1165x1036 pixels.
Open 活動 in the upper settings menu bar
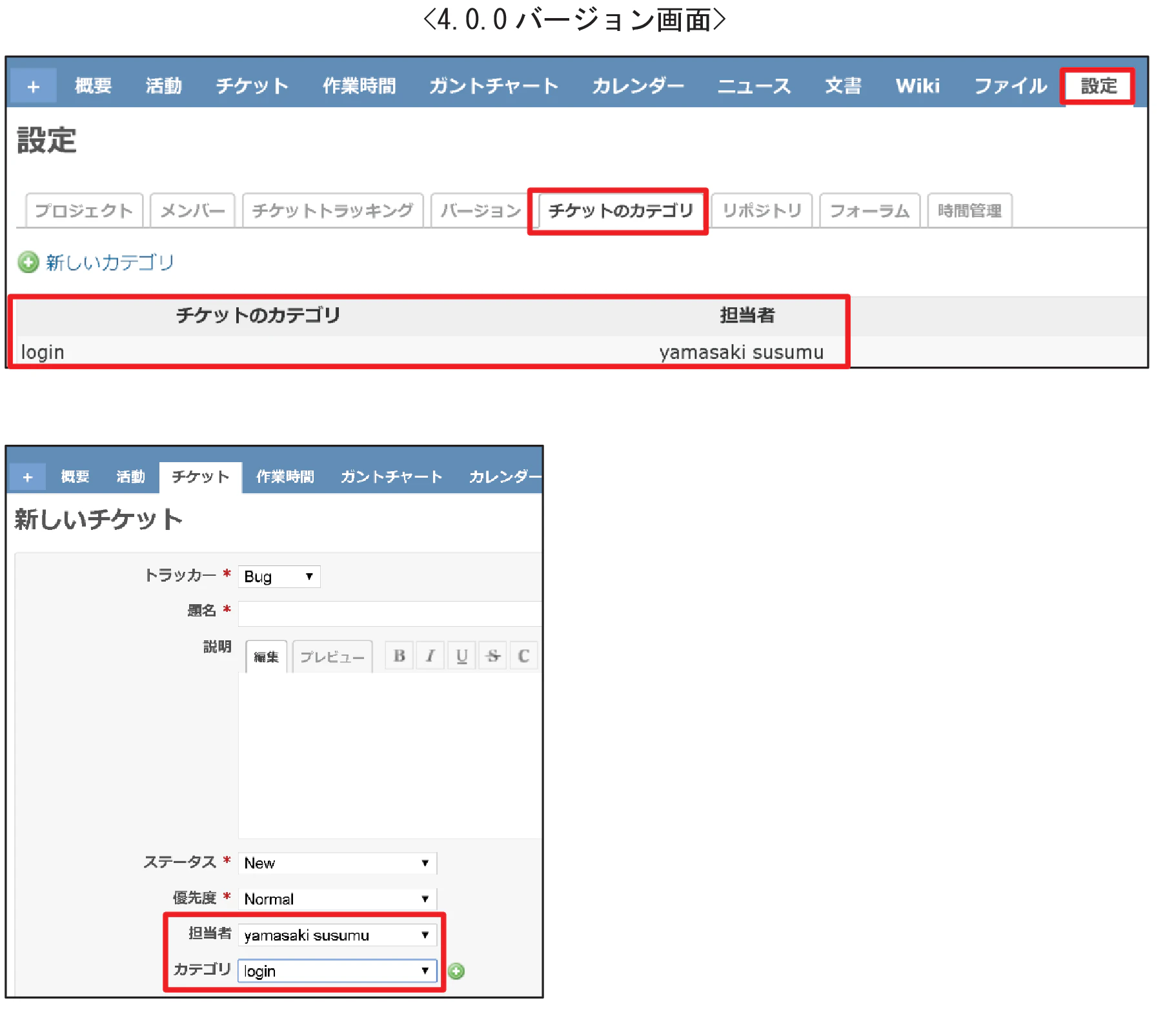pyautogui.click(x=163, y=86)
